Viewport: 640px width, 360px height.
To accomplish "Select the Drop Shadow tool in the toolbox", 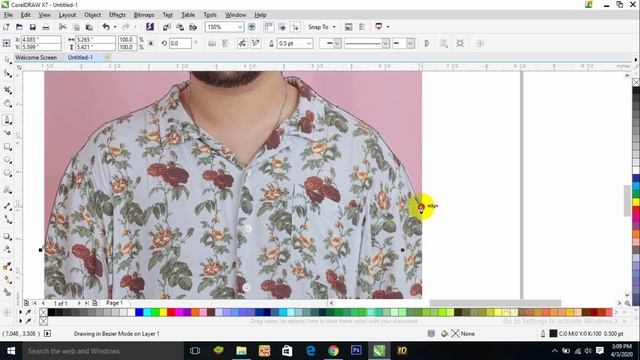I will 7,236.
